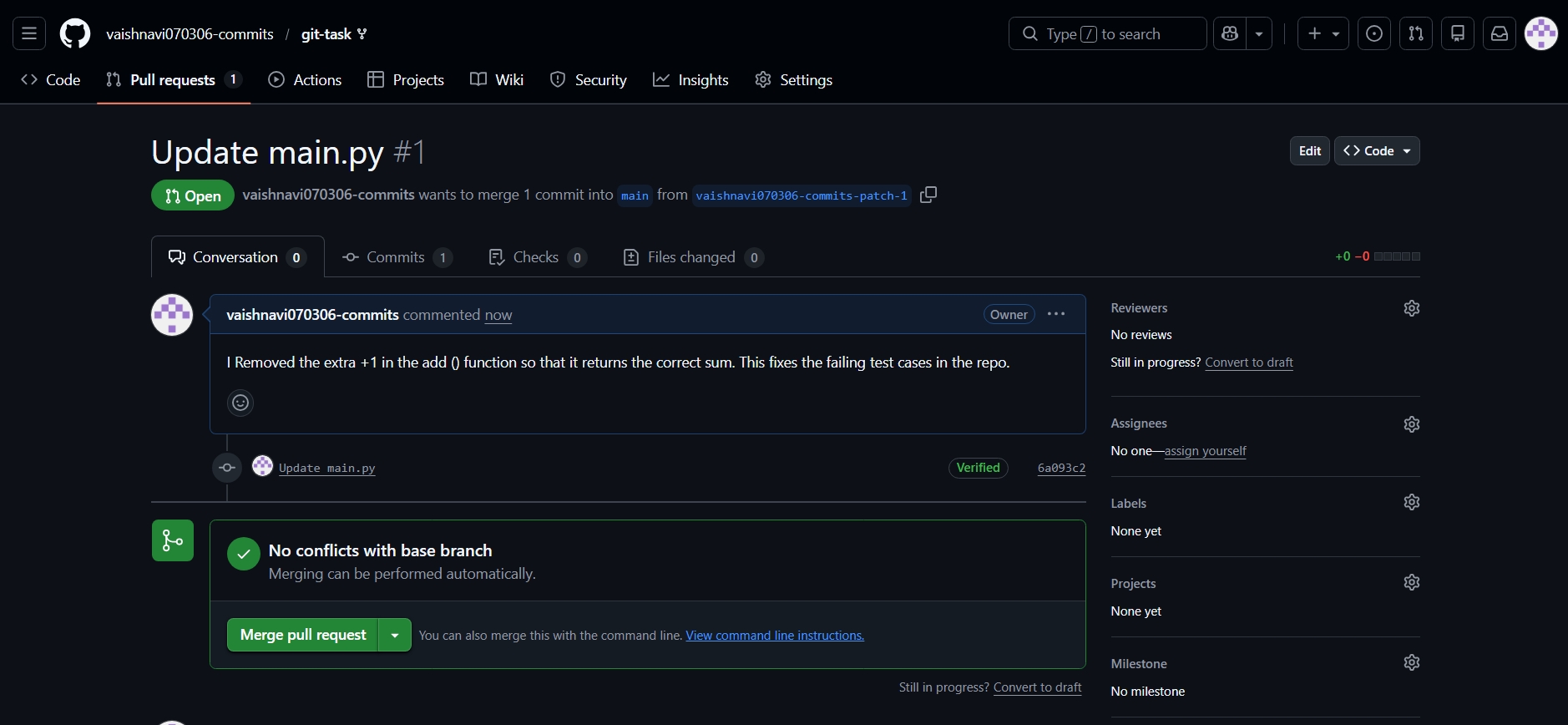
Task: Open View command line instructions link
Action: pyautogui.click(x=775, y=636)
